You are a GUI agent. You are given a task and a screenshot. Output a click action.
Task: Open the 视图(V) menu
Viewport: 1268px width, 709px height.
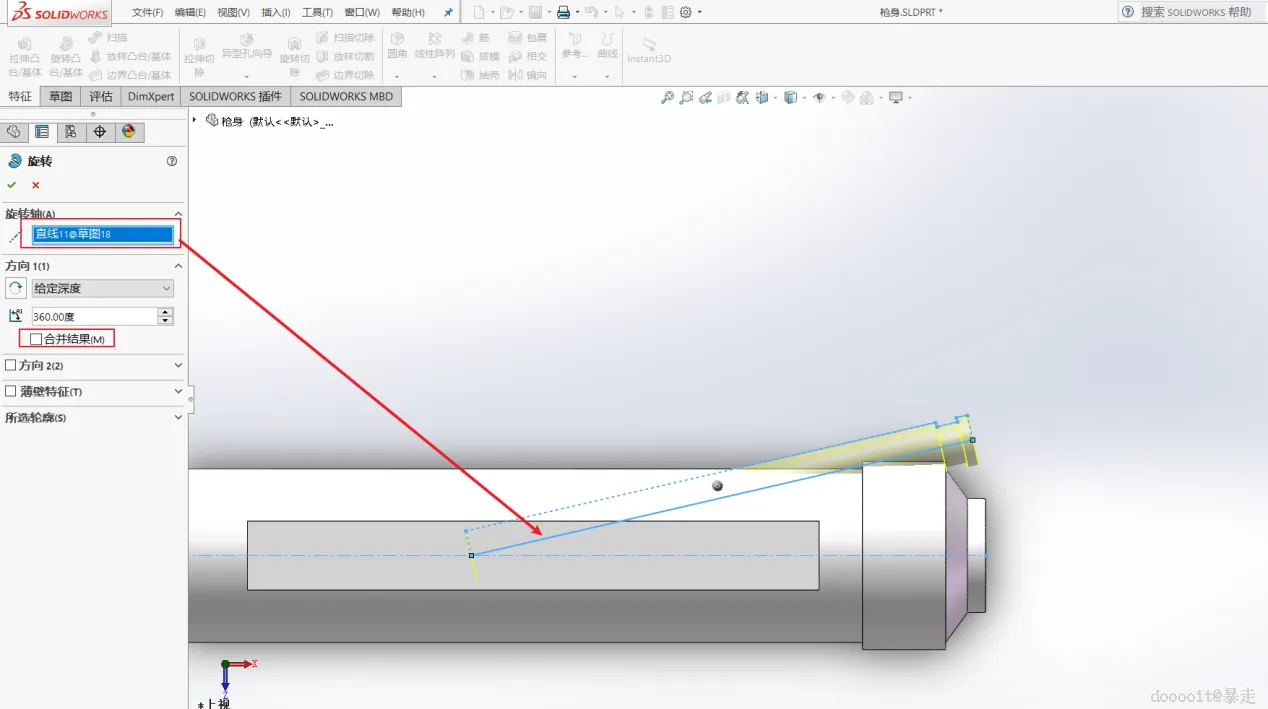click(x=233, y=12)
